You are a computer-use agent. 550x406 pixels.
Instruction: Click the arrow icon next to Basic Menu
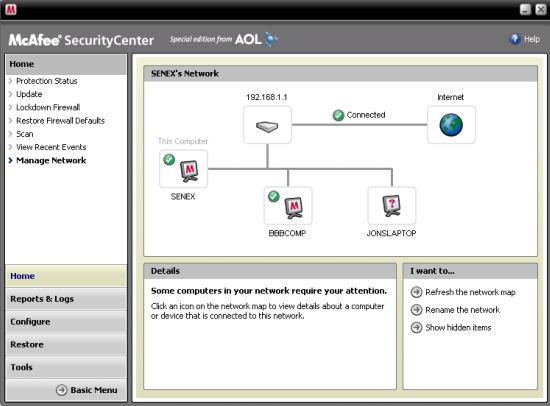click(x=61, y=390)
